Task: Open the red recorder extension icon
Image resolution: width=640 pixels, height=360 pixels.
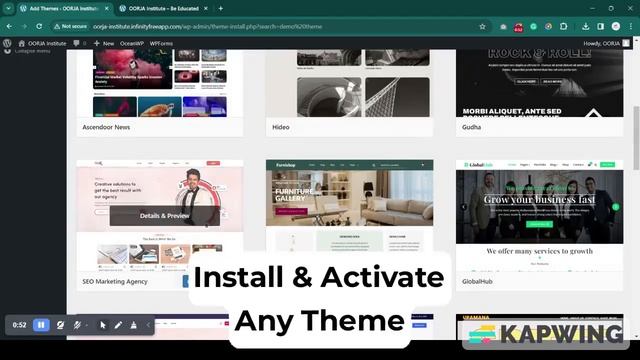Action: 518,27
